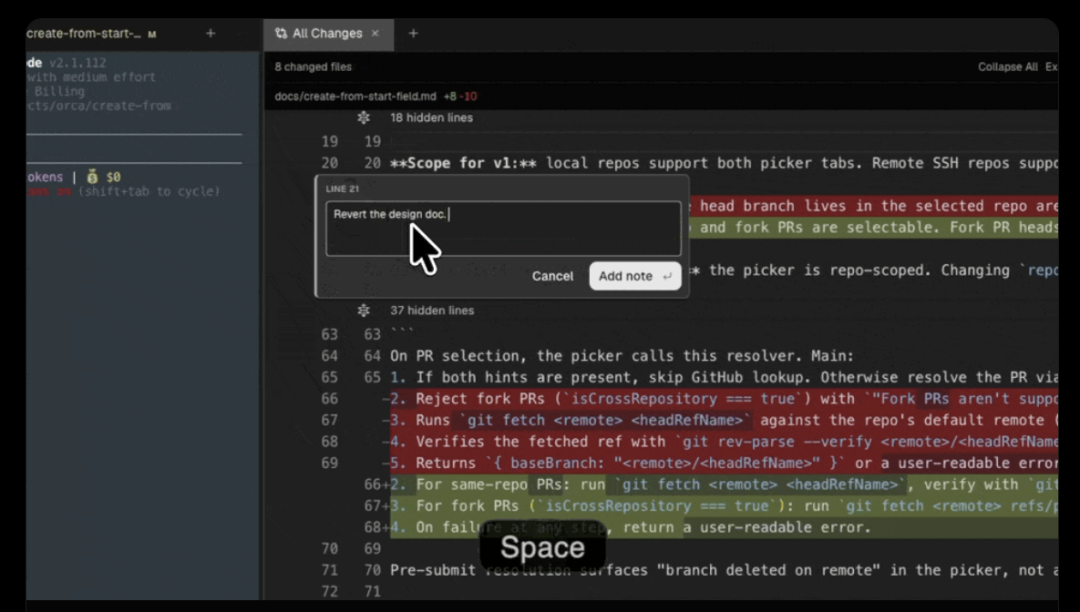The image size is (1080, 612).
Task: Switch to All Changes tab
Action: tap(327, 33)
